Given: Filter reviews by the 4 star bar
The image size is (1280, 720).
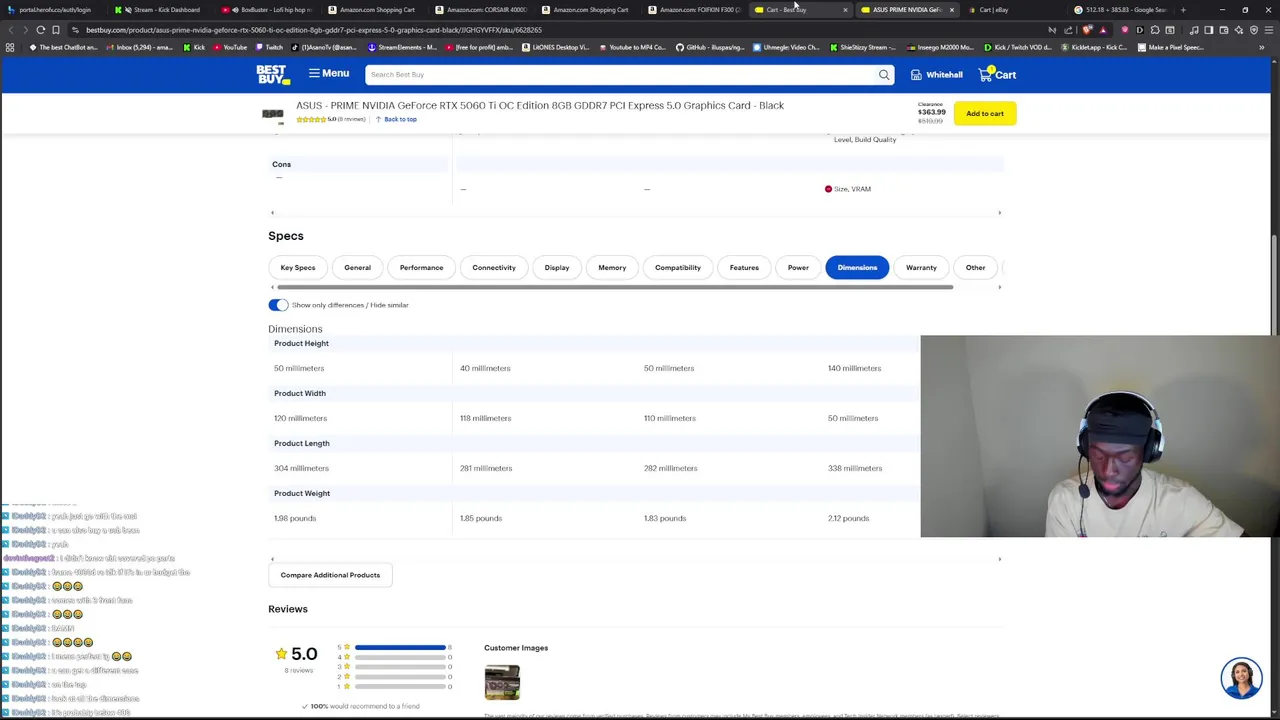Looking at the screenshot, I should tap(400, 658).
